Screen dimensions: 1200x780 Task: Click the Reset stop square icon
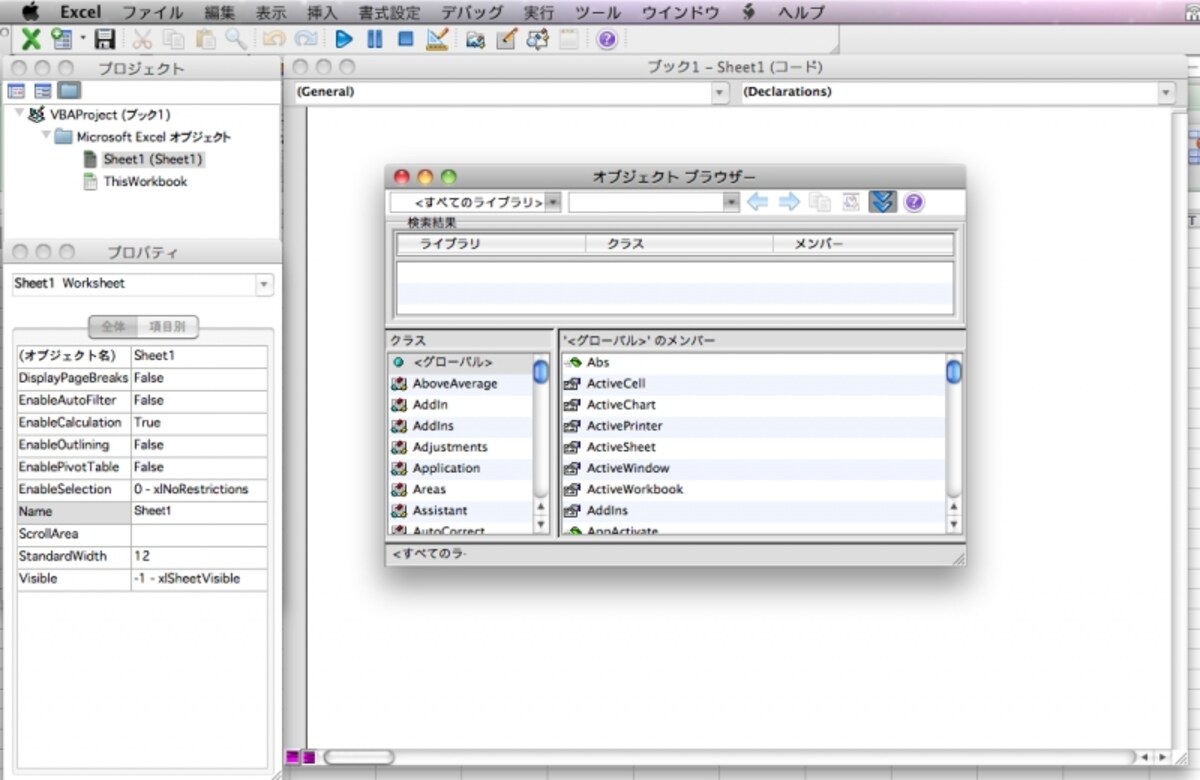405,39
